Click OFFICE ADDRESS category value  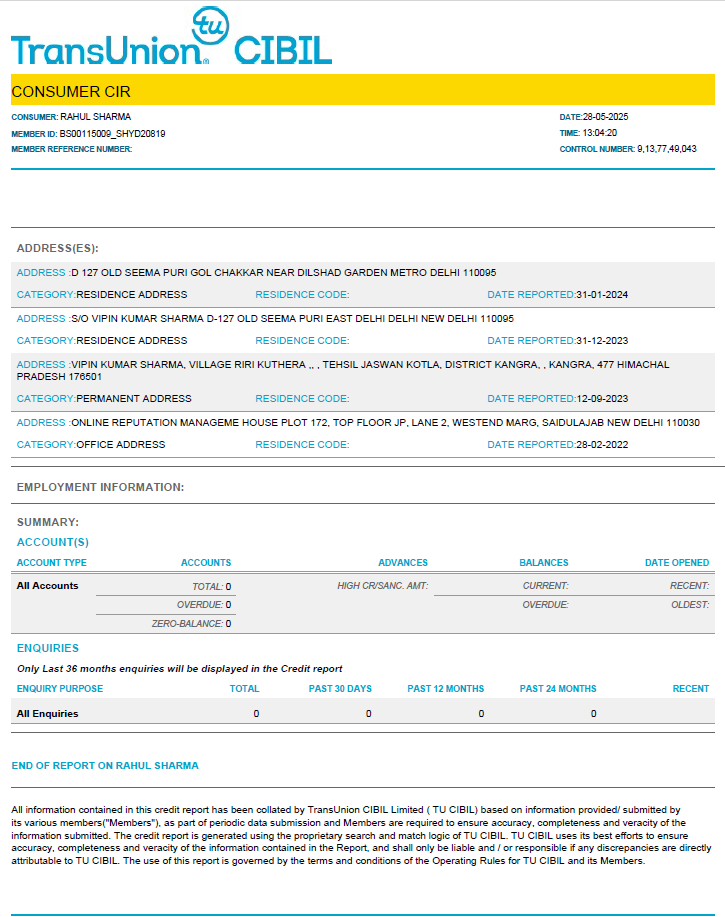121,444
